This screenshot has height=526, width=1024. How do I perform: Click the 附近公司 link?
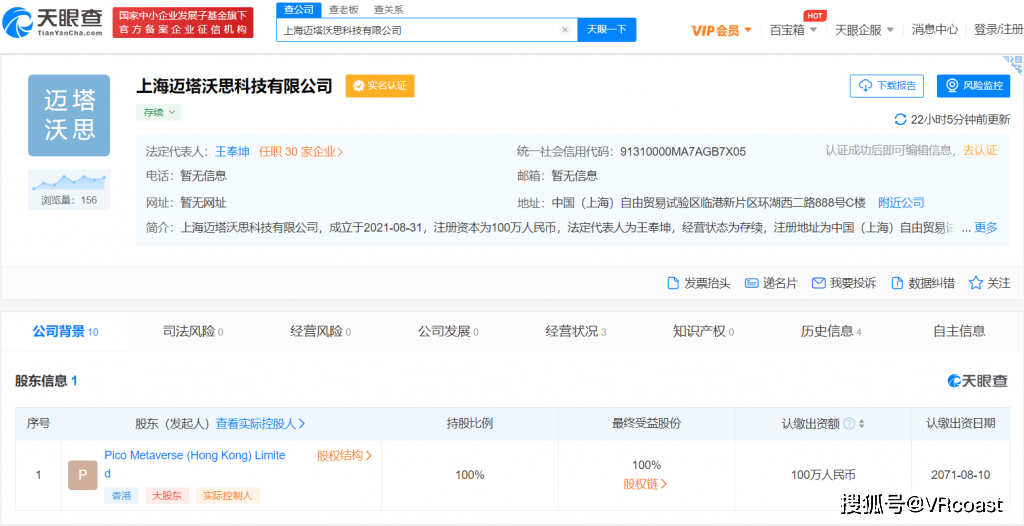901,202
